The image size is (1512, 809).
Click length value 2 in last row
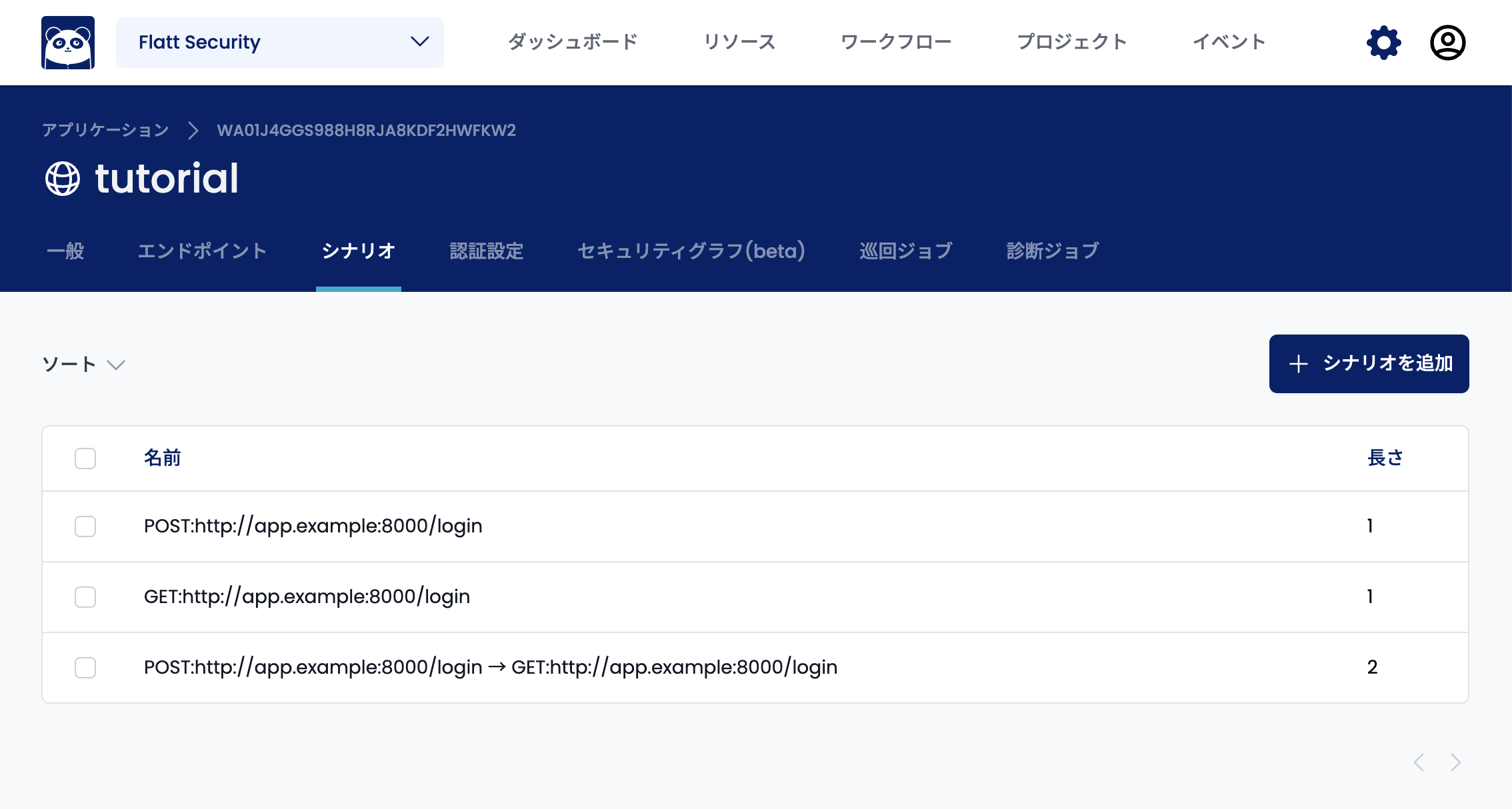coord(1372,668)
